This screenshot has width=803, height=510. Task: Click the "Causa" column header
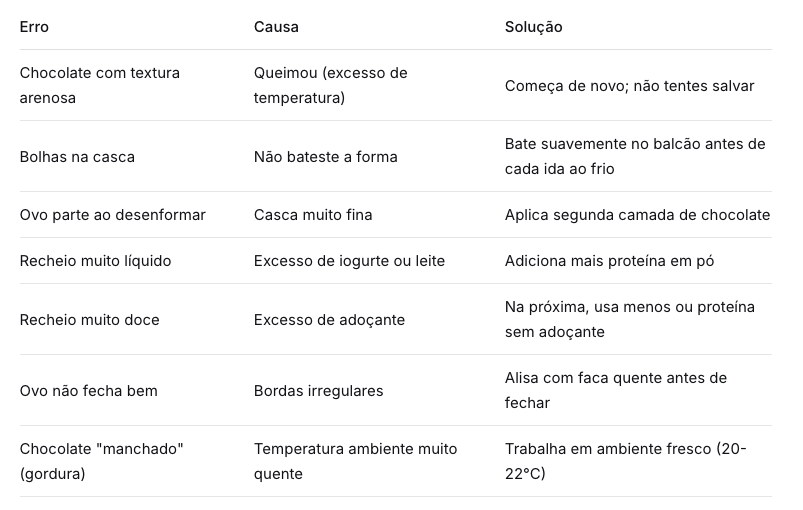(276, 27)
